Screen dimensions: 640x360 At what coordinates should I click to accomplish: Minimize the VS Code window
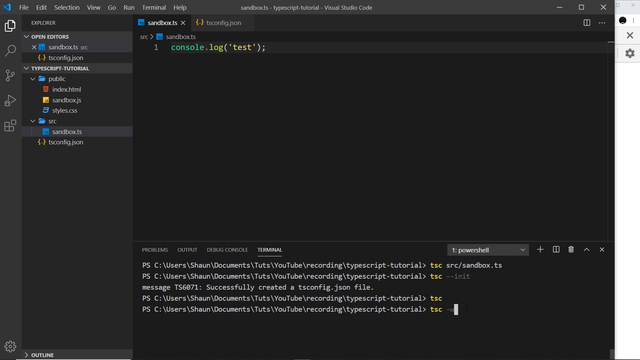560,7
